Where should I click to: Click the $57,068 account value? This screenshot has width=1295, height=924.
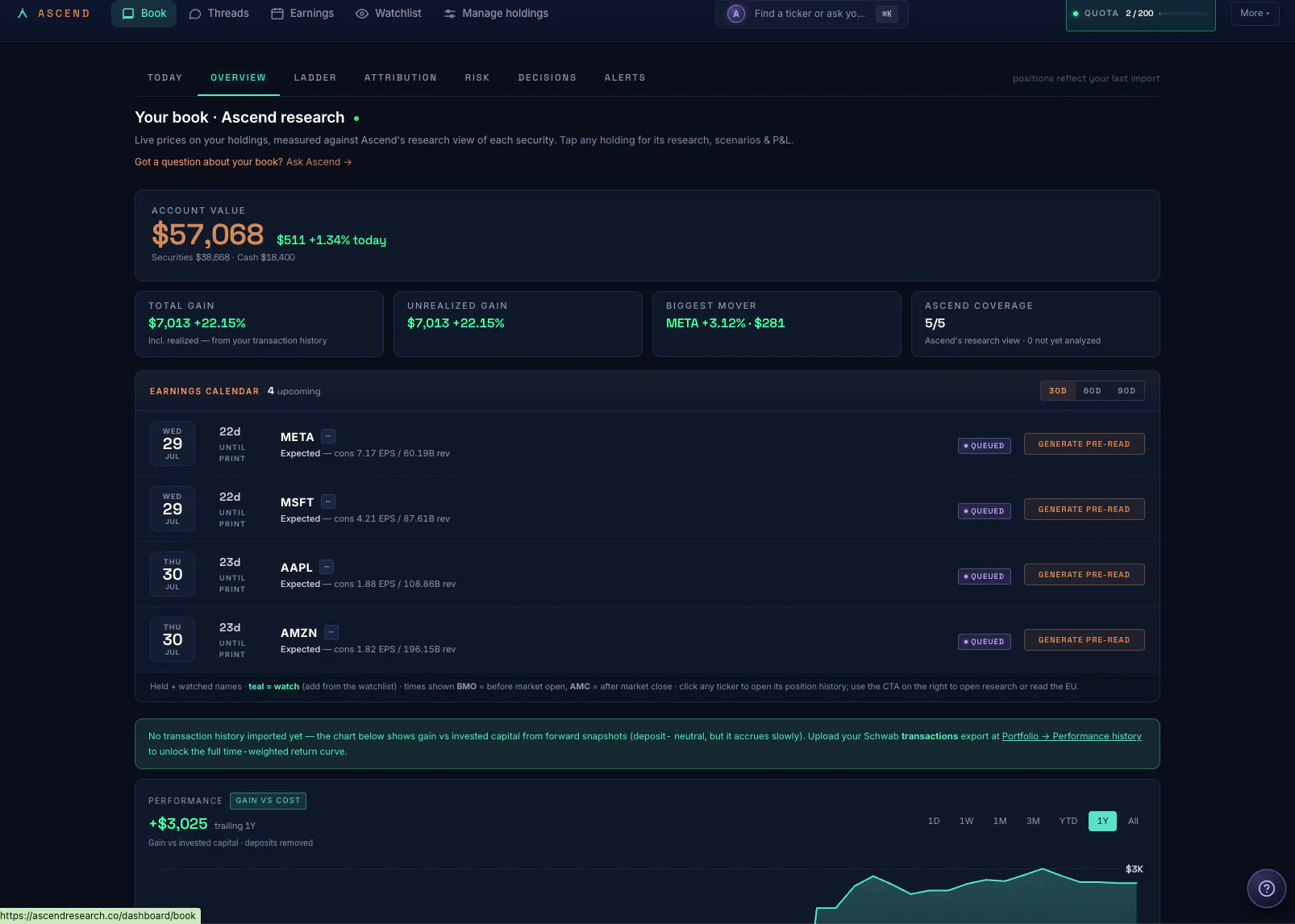pyautogui.click(x=207, y=235)
